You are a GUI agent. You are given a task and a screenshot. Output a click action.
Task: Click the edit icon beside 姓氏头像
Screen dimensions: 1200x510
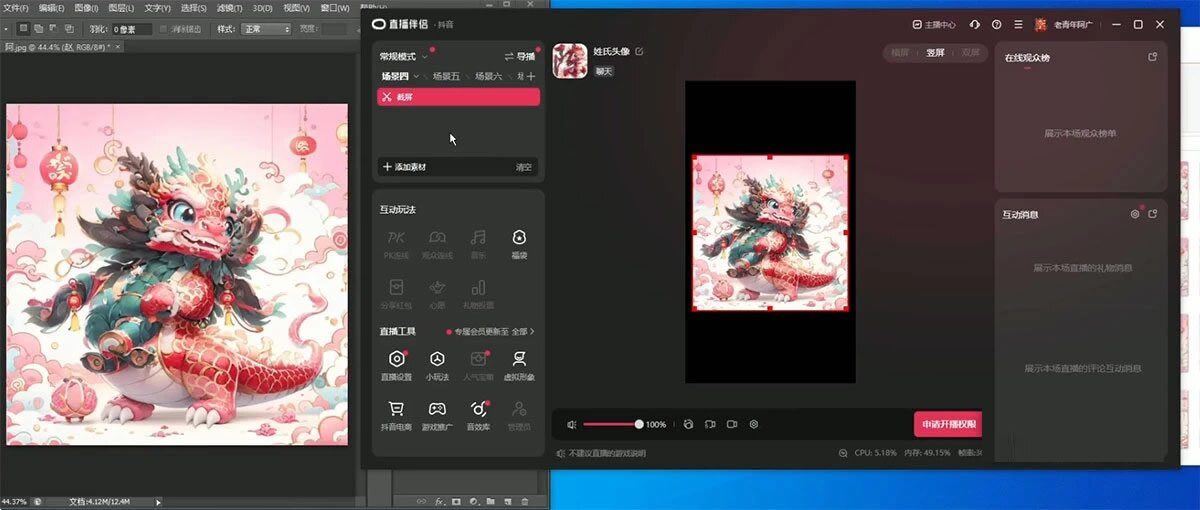pyautogui.click(x=639, y=51)
